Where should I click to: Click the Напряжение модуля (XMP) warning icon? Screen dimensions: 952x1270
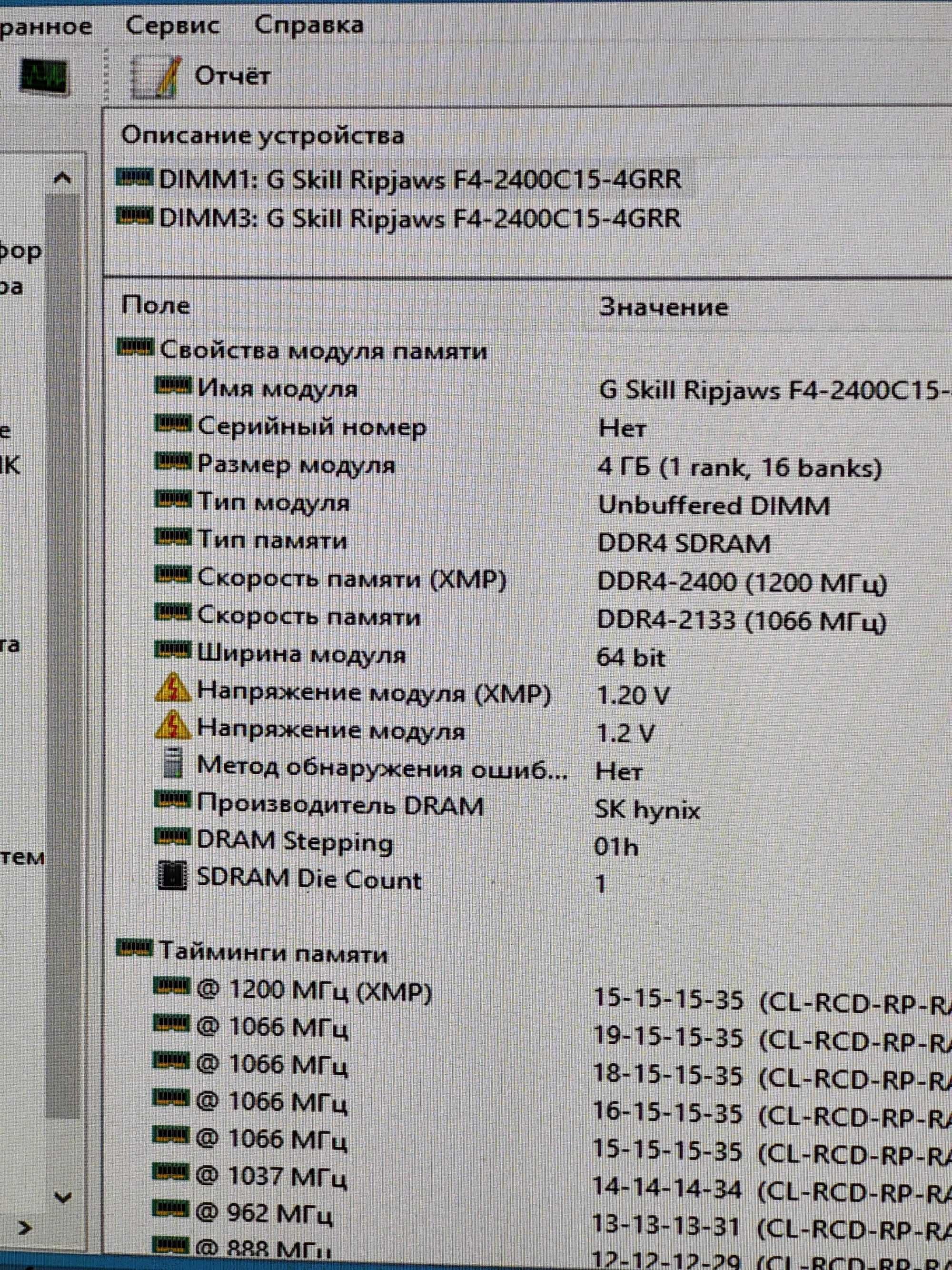click(x=173, y=689)
